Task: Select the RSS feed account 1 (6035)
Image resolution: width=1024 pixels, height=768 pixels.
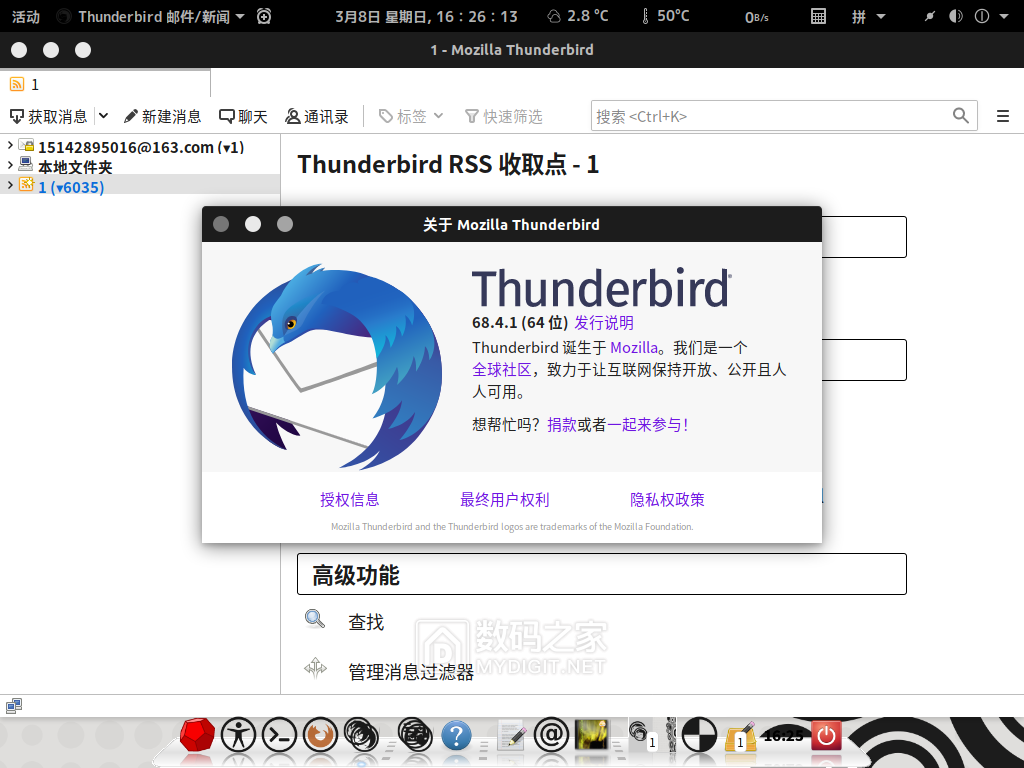Action: pyautogui.click(x=140, y=187)
